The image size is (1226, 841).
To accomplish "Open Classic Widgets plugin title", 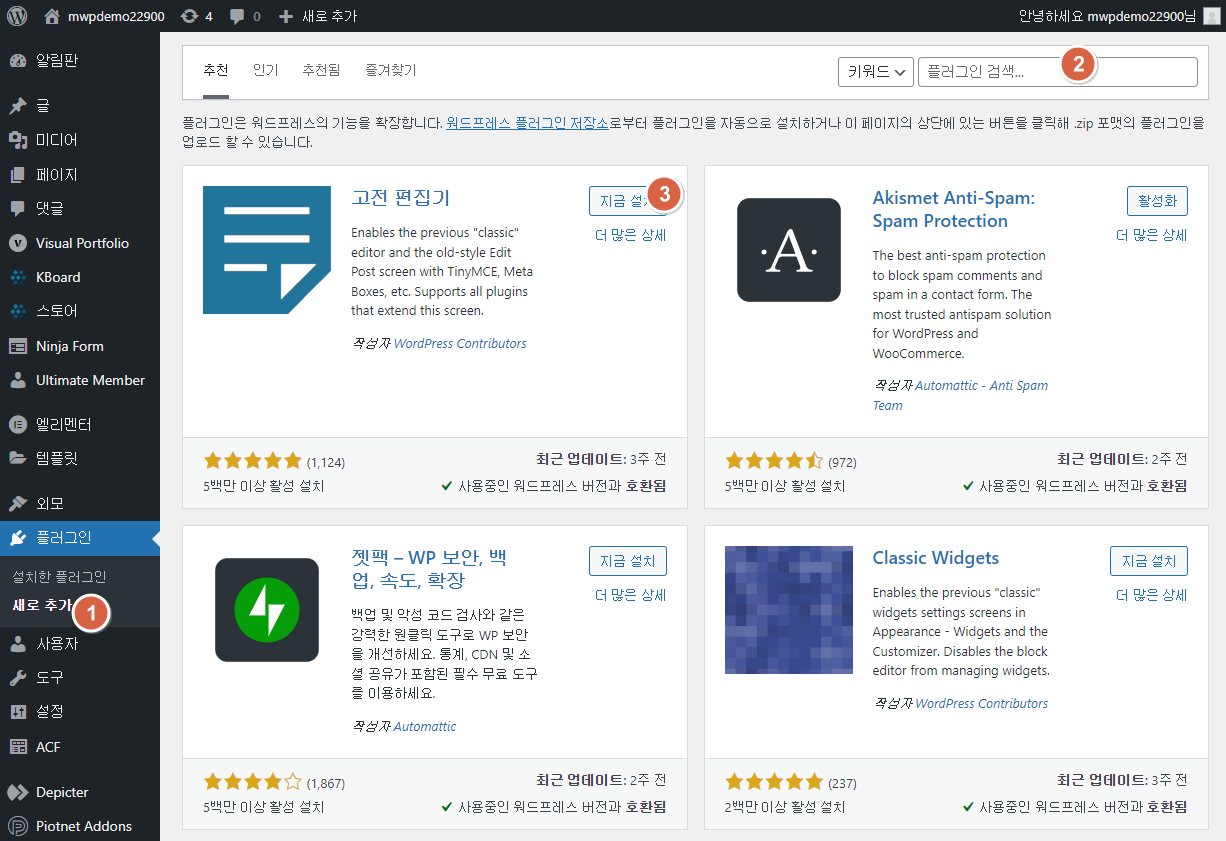I will pos(936,558).
